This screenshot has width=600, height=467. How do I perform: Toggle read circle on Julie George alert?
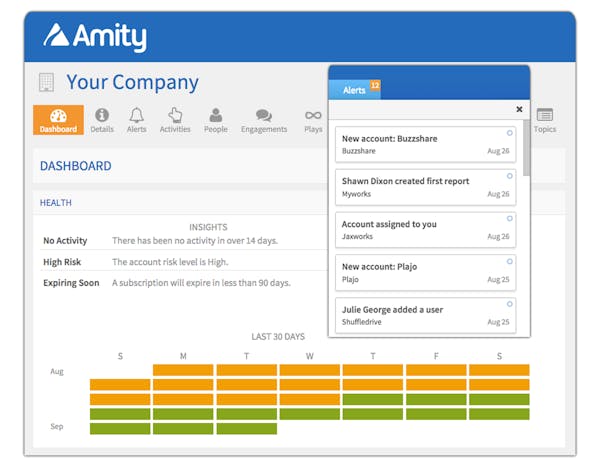pos(510,304)
